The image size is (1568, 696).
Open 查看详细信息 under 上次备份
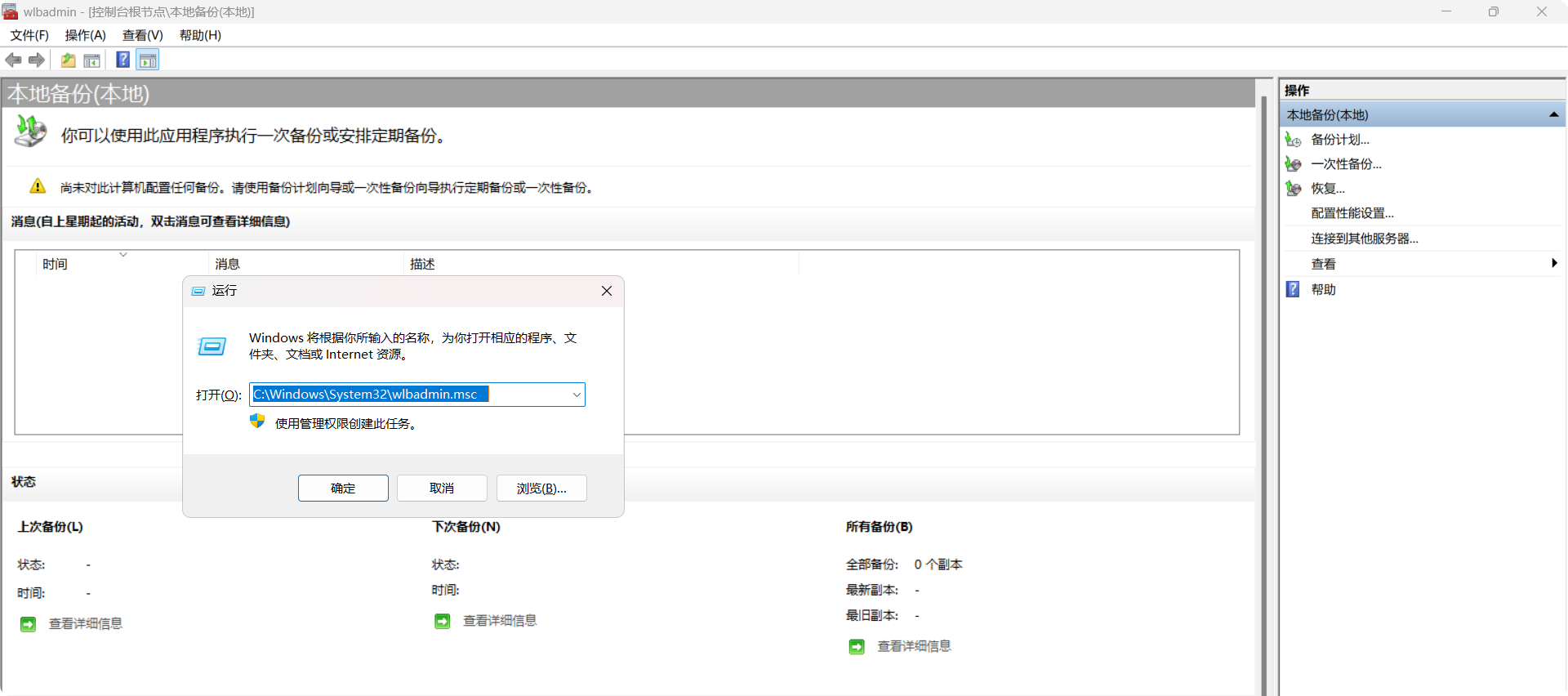tap(86, 624)
